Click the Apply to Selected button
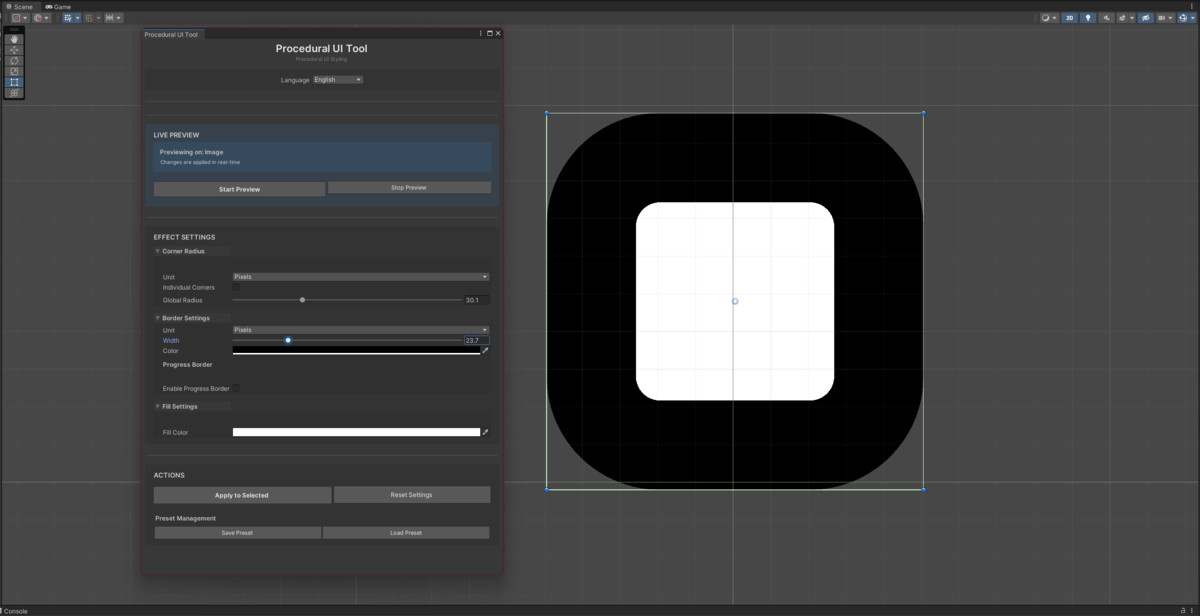 [242, 494]
